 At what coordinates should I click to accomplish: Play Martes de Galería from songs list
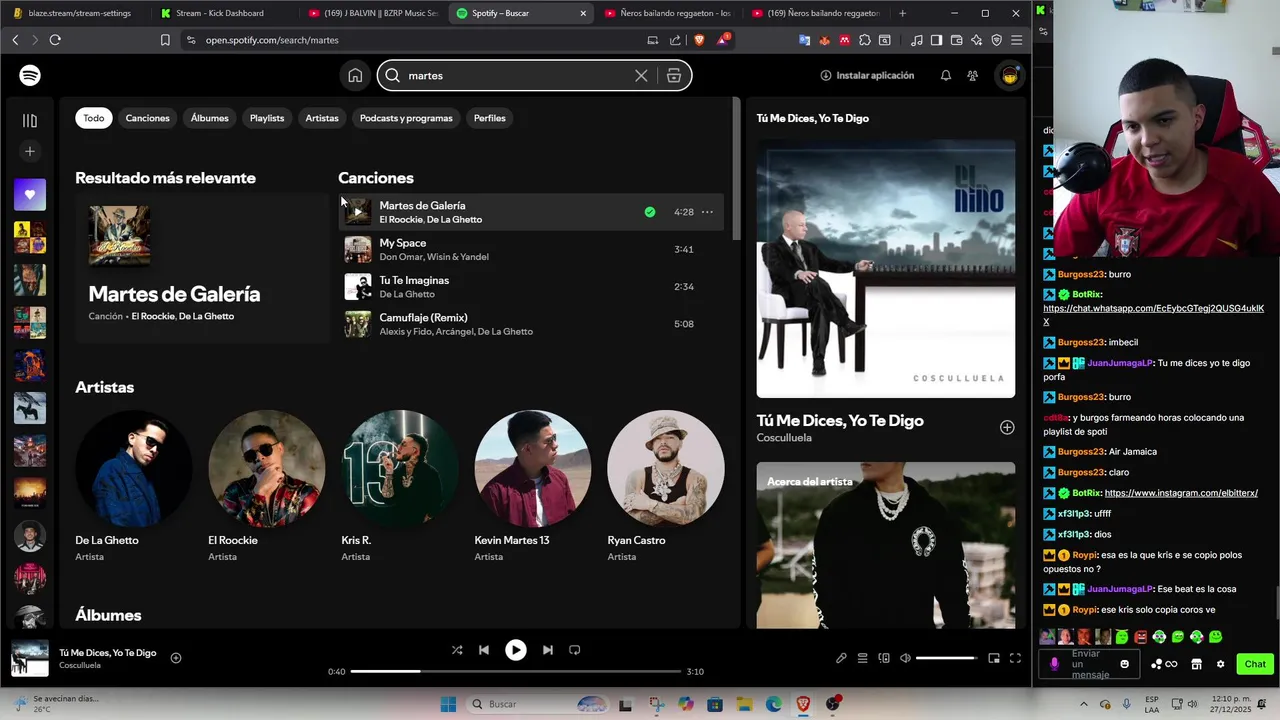[x=358, y=212]
